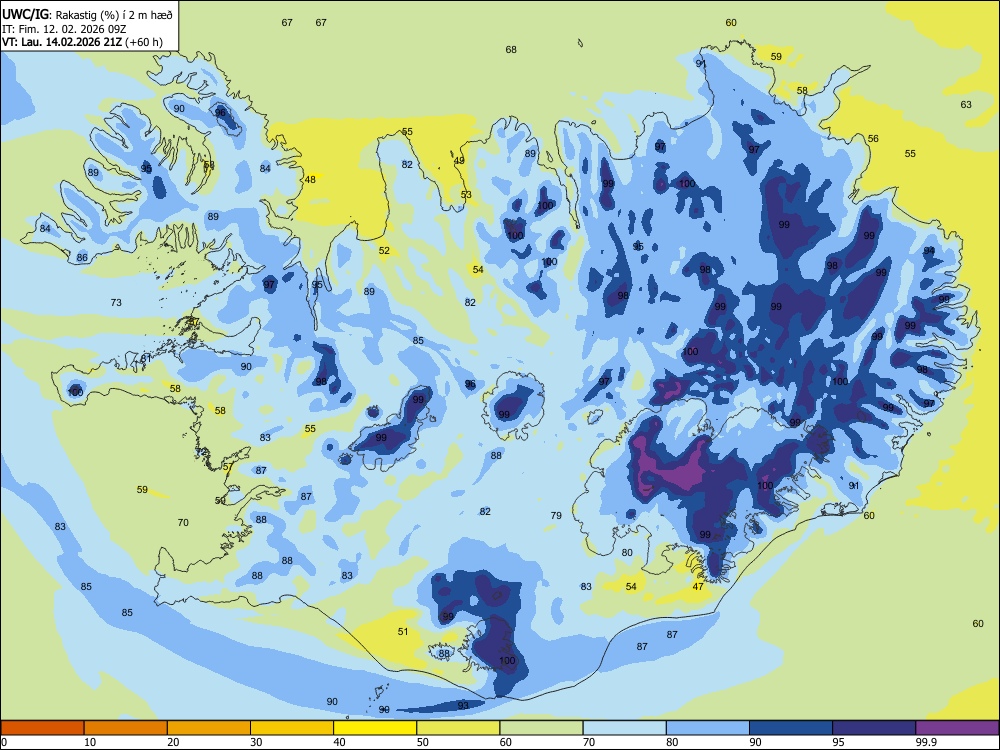The height and width of the screenshot is (750, 1000).
Task: Click the legend scale label '20'
Action: 173,742
